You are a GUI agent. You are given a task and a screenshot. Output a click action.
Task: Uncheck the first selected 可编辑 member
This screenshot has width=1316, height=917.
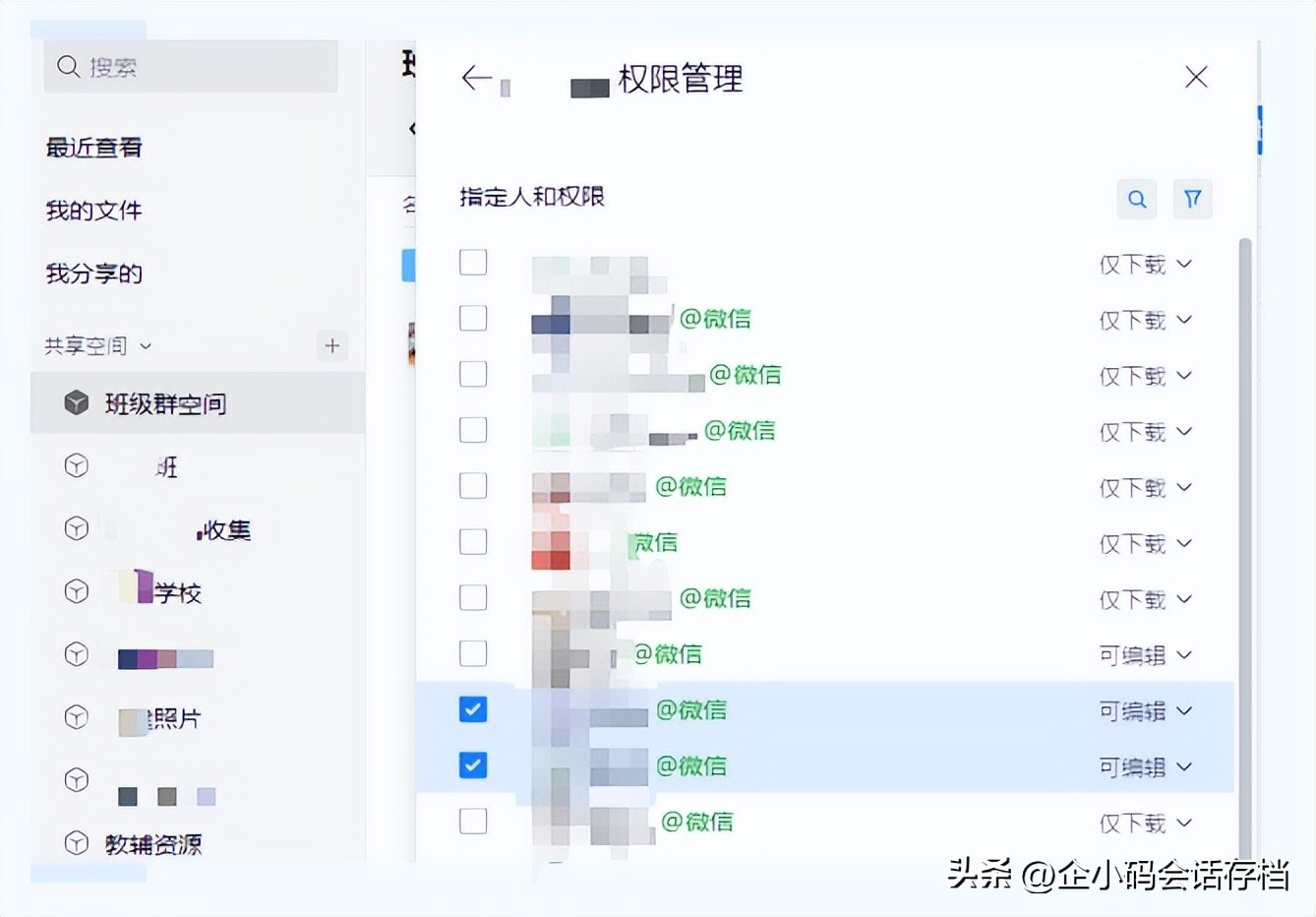point(473,708)
